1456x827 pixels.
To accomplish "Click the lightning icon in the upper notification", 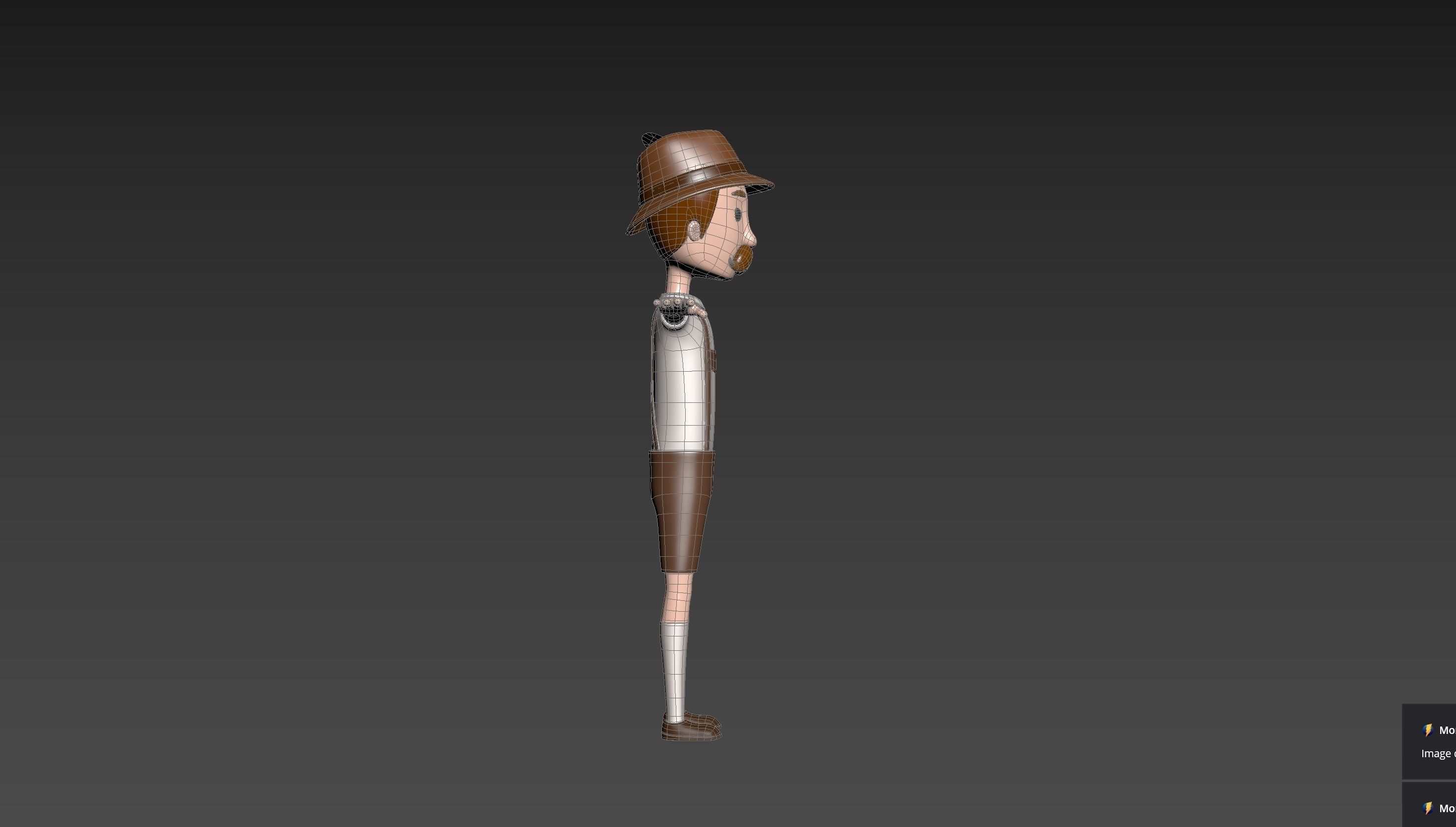I will point(1428,730).
